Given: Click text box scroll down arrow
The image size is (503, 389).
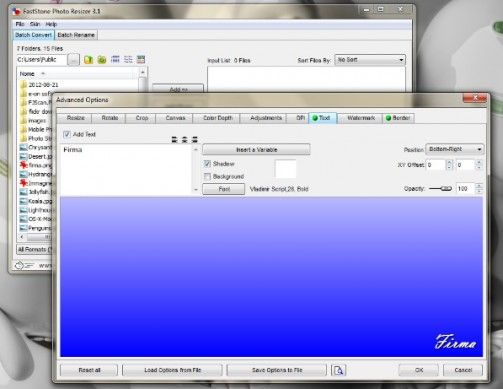Looking at the screenshot, I should point(196,190).
